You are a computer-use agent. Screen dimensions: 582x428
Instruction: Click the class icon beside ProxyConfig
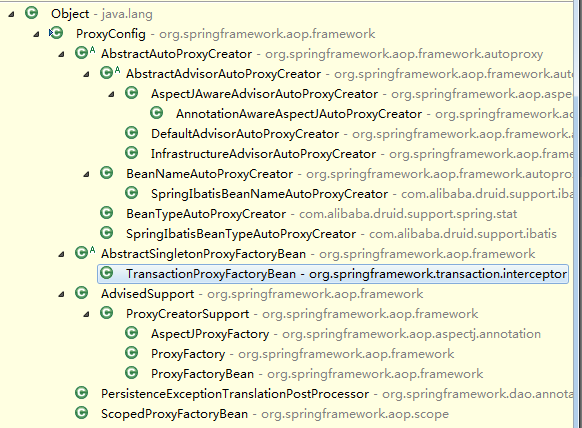(x=56, y=33)
